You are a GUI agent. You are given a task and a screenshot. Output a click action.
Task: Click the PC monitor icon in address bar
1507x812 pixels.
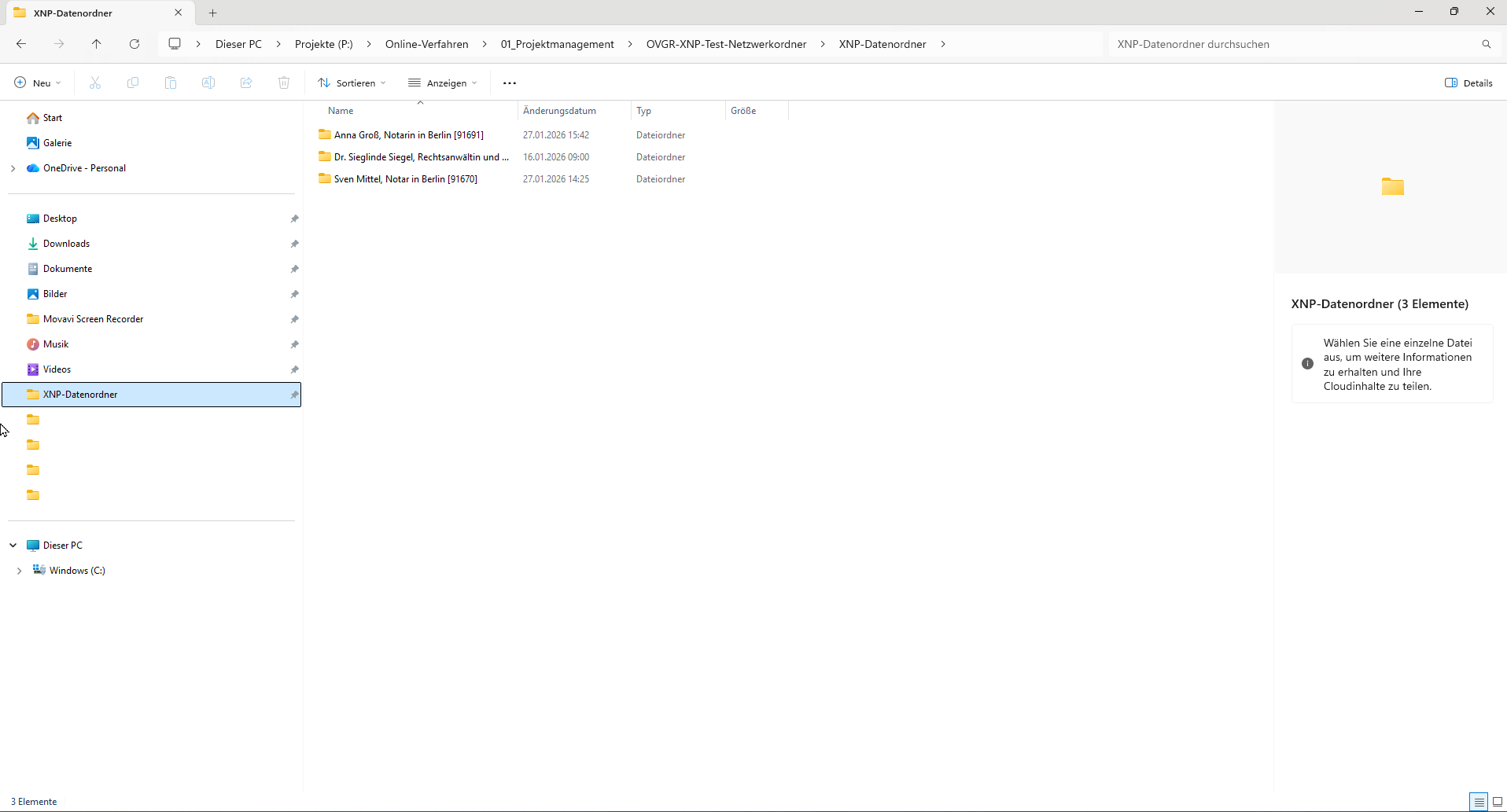[x=175, y=44]
